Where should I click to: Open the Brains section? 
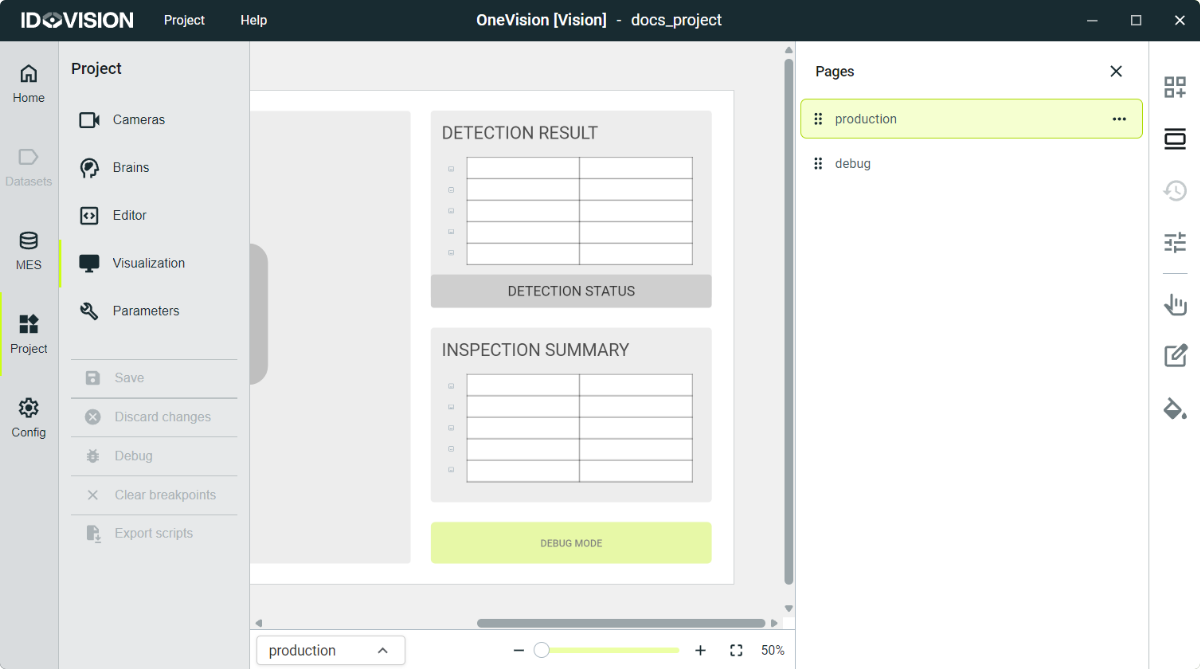[x=130, y=167]
